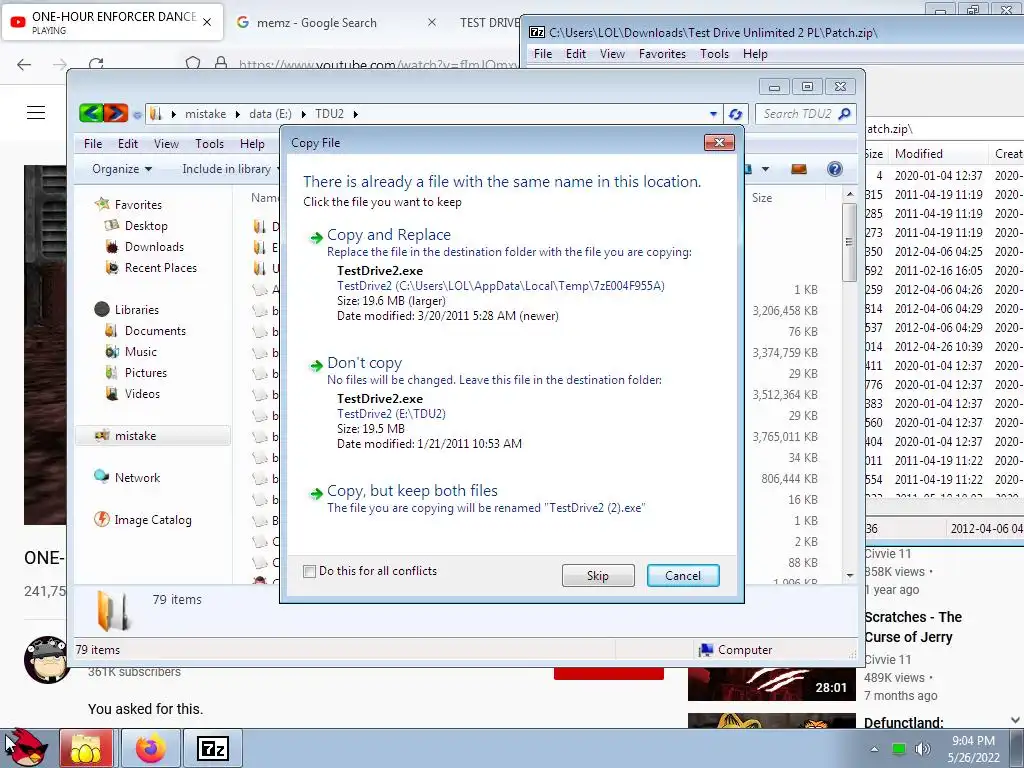Screen dimensions: 1024x768
Task: Click the Search TDU2 input field
Action: click(x=797, y=114)
